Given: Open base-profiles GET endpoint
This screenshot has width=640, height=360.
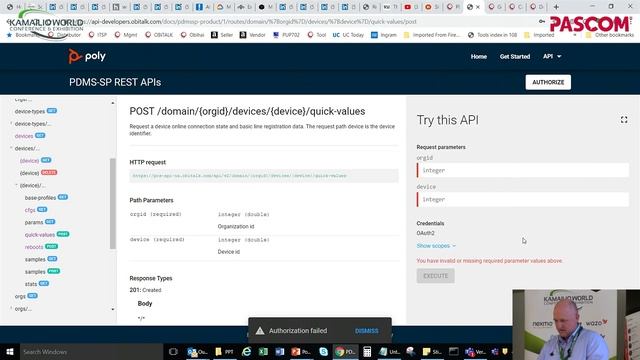Looking at the screenshot, I should point(46,198).
